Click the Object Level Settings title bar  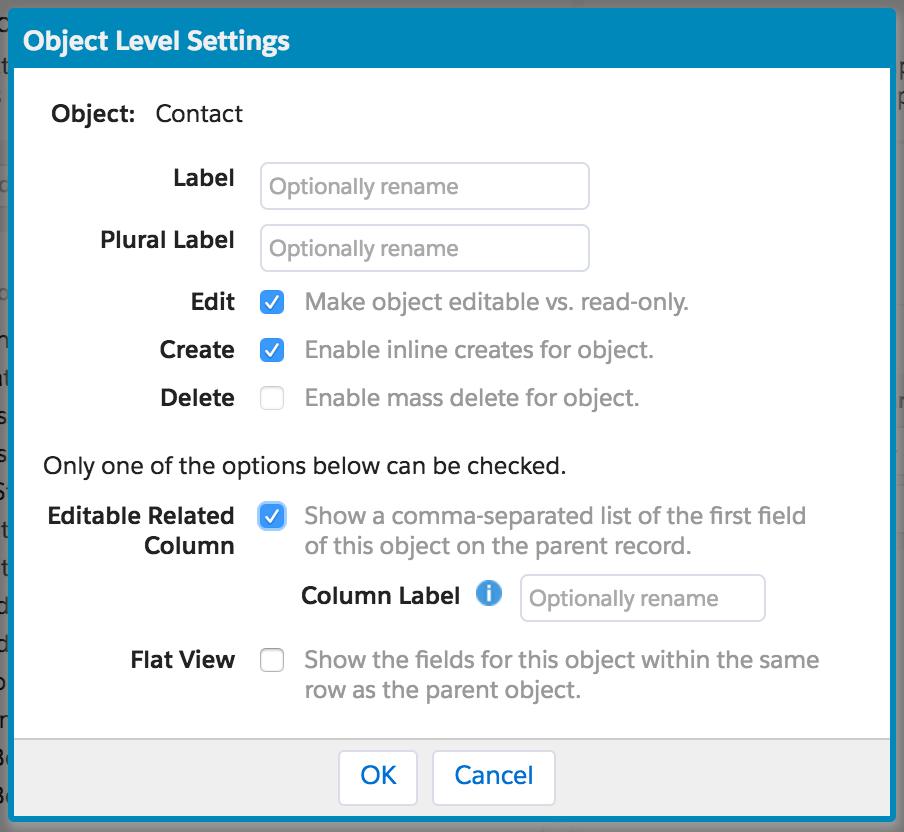(x=156, y=41)
